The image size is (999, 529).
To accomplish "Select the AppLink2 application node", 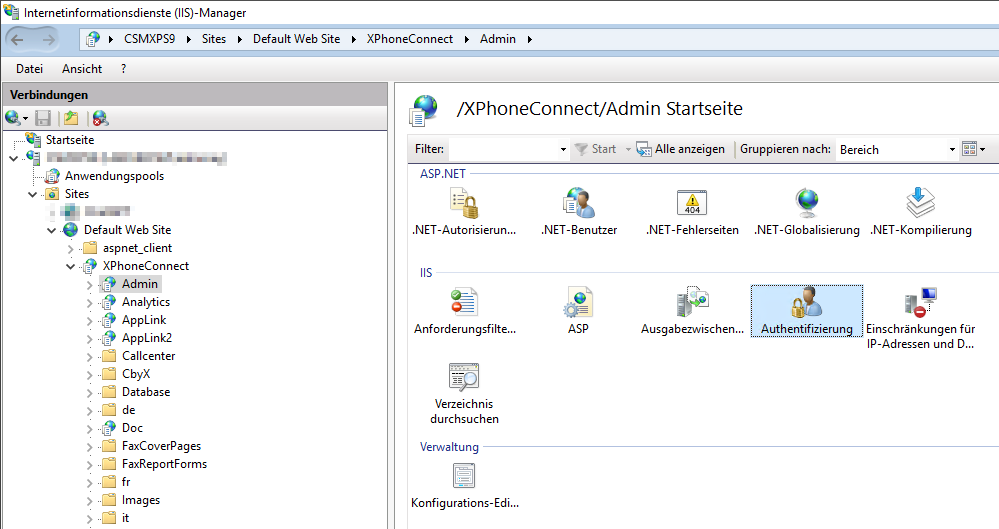I will (147, 338).
